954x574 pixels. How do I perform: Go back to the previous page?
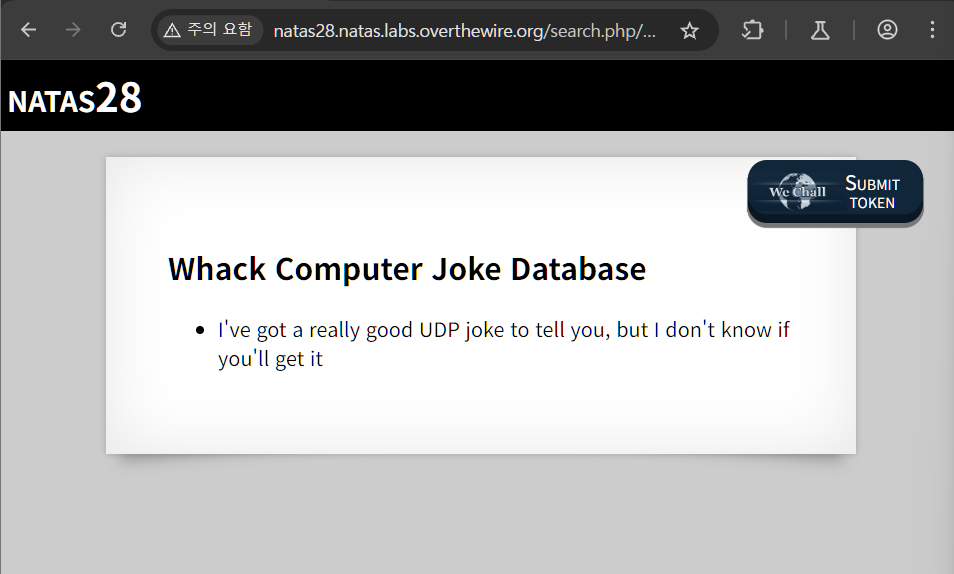click(28, 30)
